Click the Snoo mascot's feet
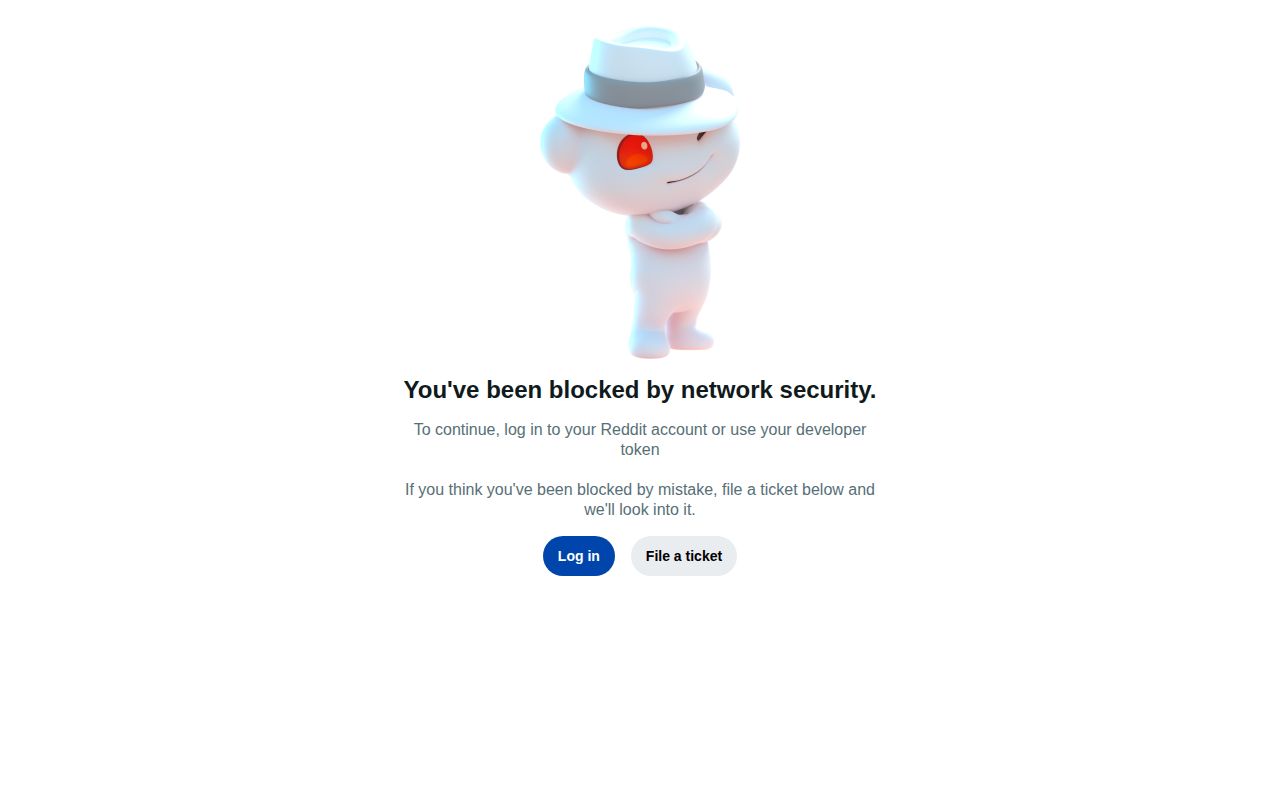Viewport: 1280px width, 800px height. click(x=671, y=338)
